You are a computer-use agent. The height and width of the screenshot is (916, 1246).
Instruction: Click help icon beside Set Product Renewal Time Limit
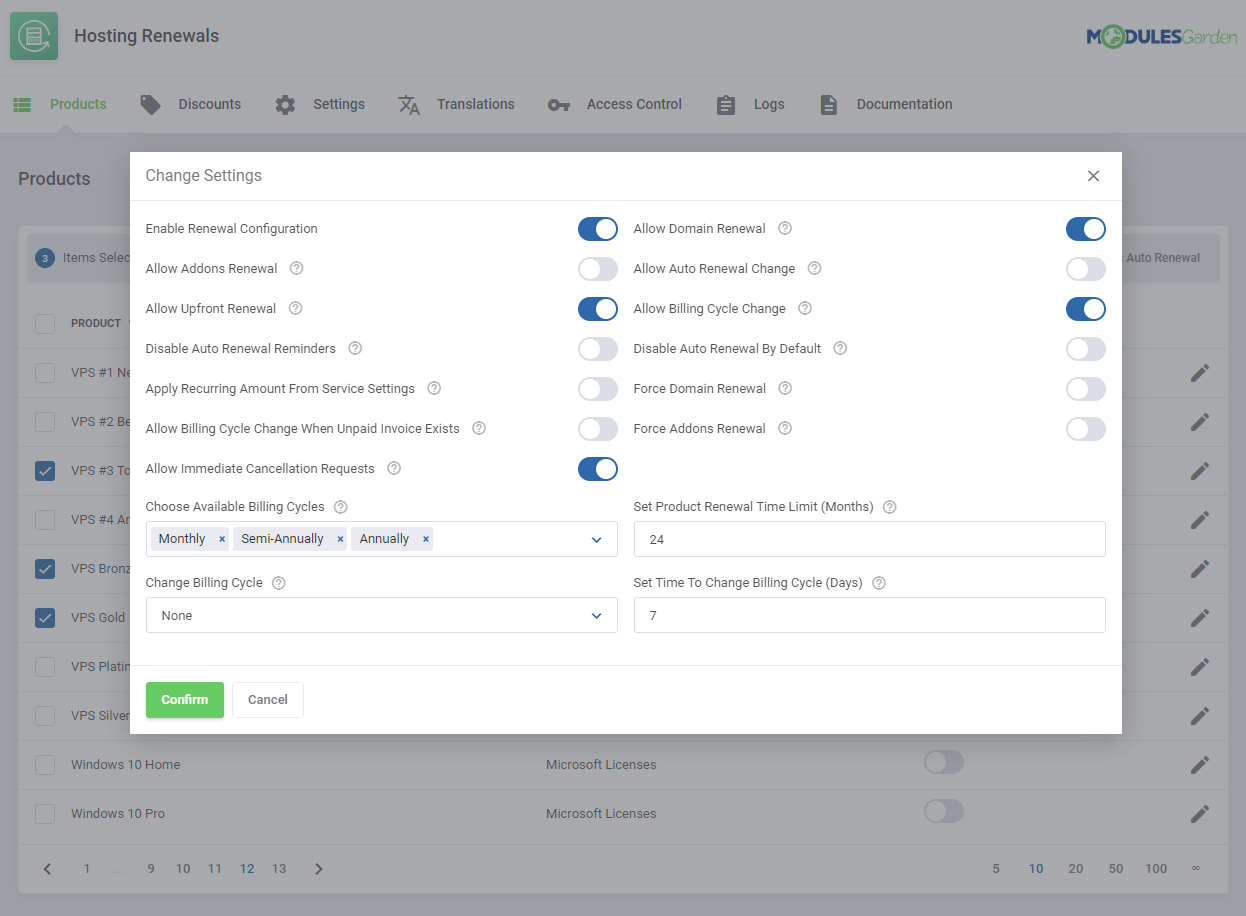click(x=890, y=507)
